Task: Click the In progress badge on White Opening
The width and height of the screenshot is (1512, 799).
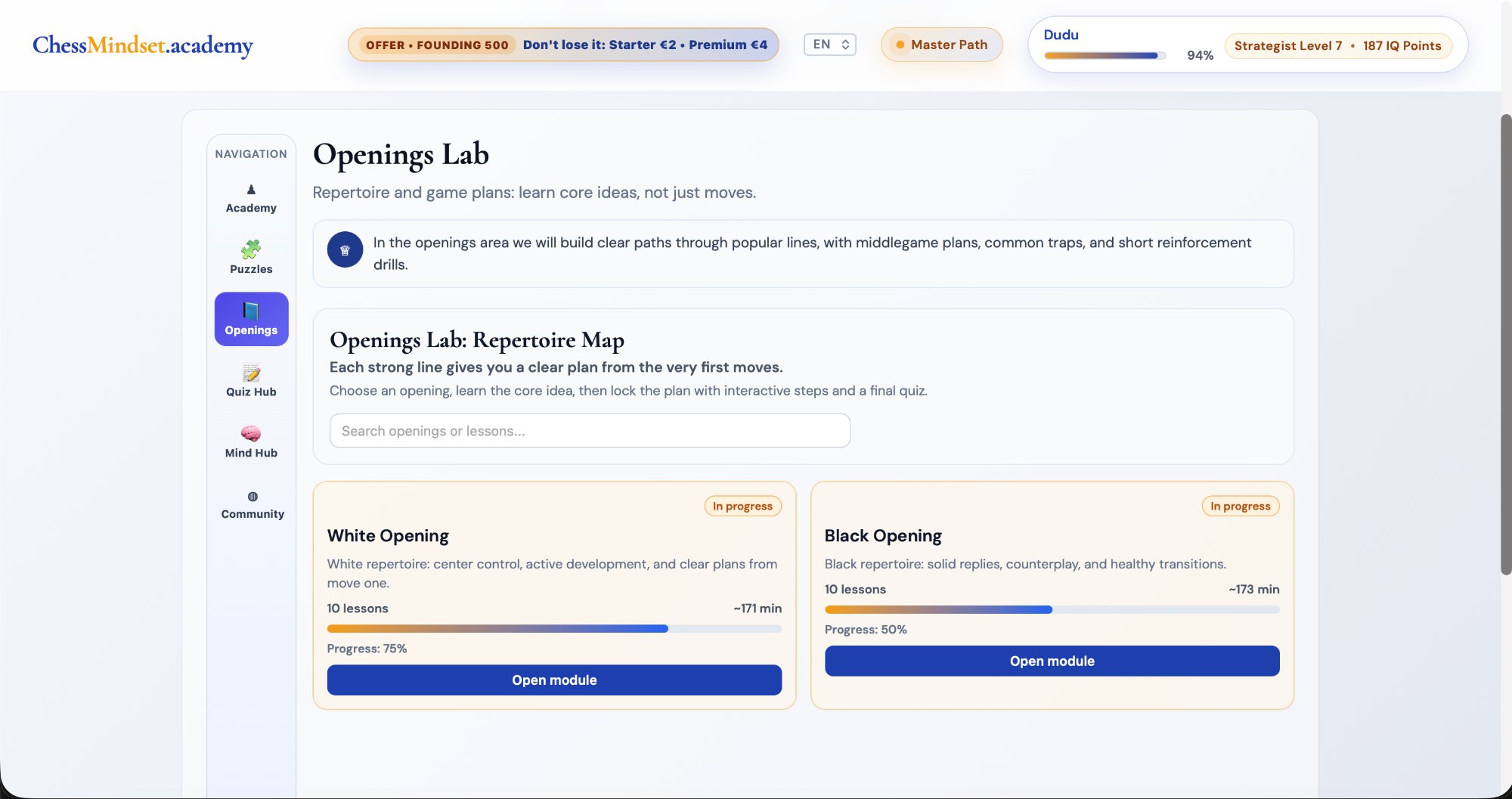Action: pyautogui.click(x=742, y=506)
